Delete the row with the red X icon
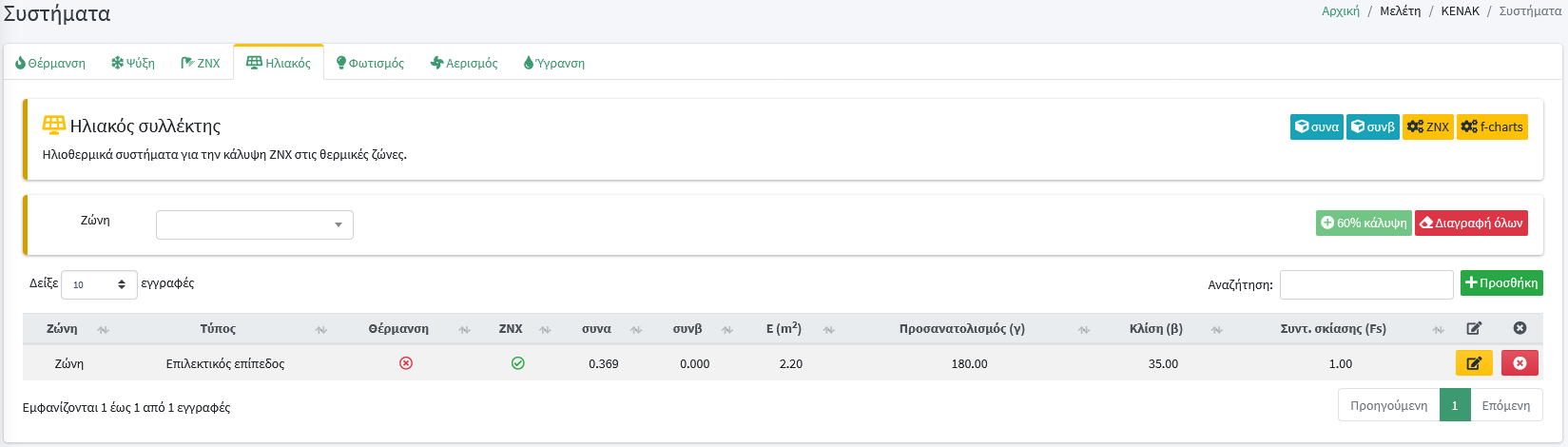1568x447 pixels. click(x=1519, y=363)
